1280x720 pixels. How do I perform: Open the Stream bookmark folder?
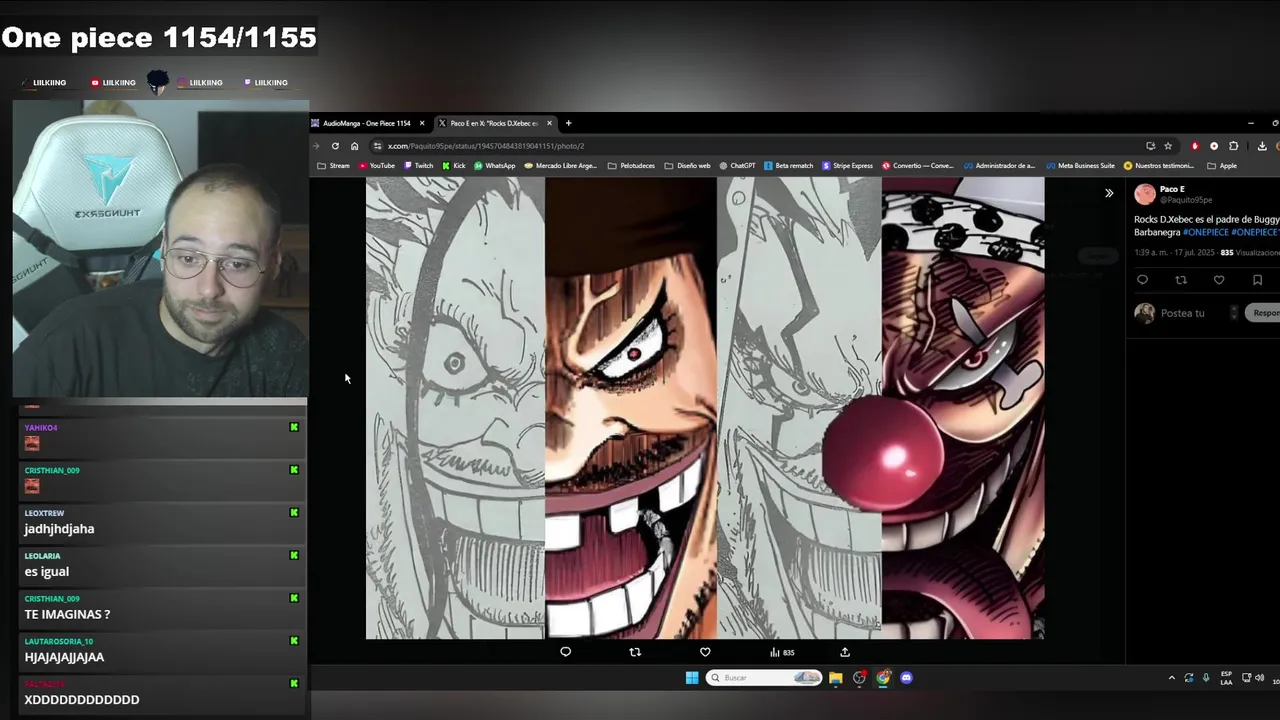[x=334, y=166]
